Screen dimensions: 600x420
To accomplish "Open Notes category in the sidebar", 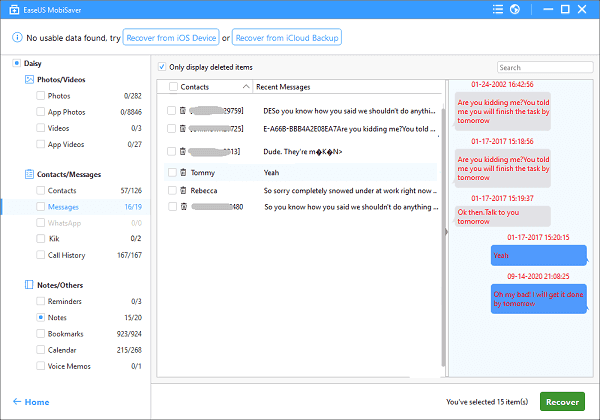I will coord(59,317).
